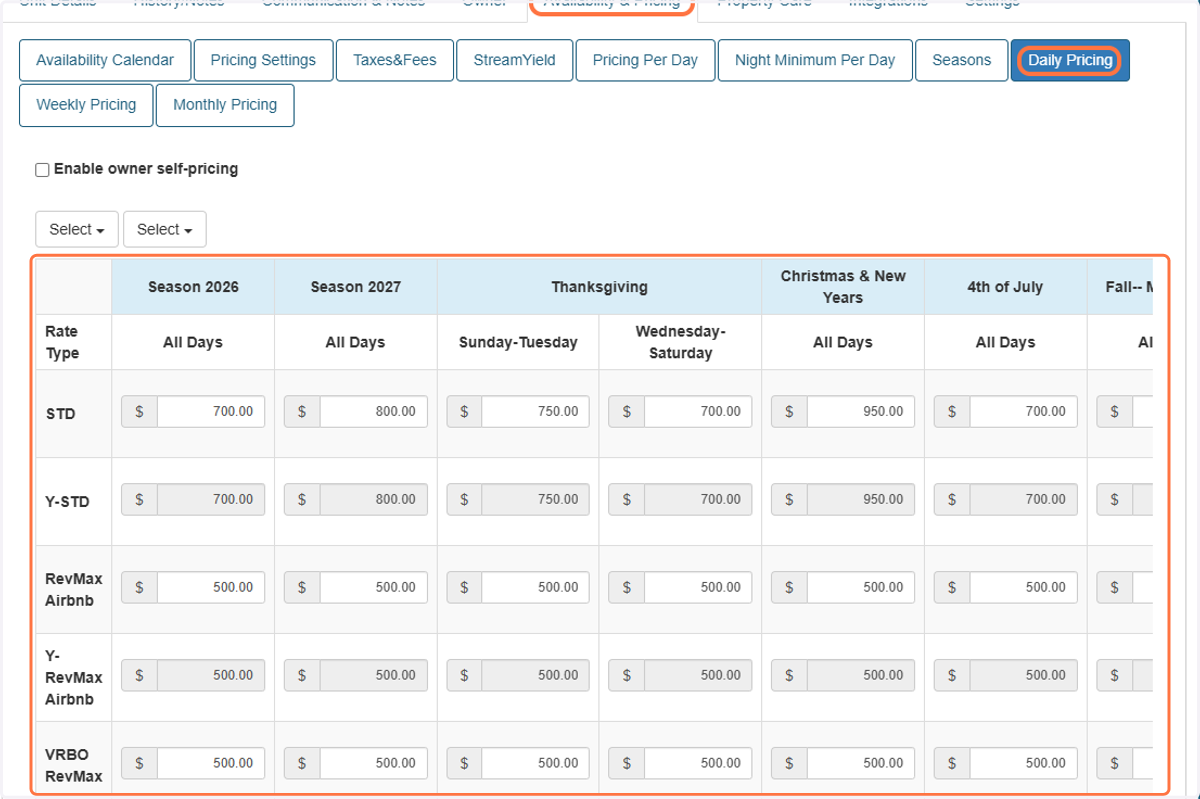Click the Y-STD rate type label

pos(67,501)
